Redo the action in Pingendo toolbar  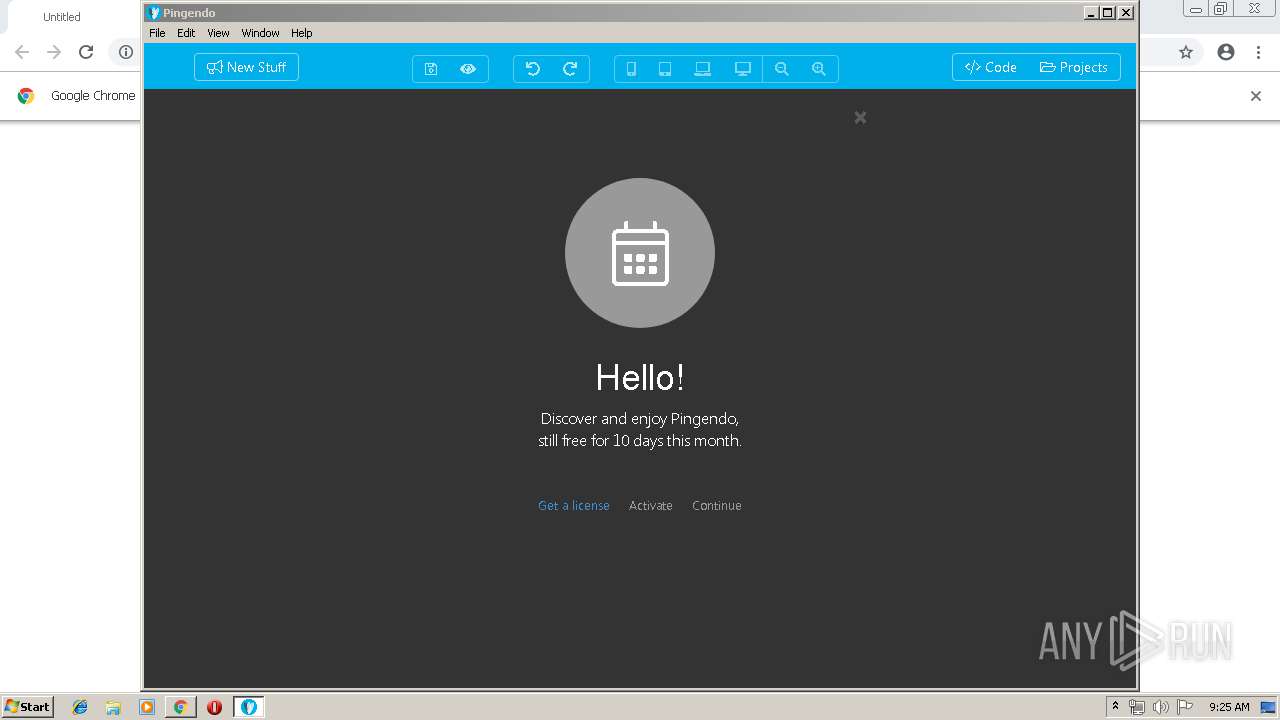(570, 69)
